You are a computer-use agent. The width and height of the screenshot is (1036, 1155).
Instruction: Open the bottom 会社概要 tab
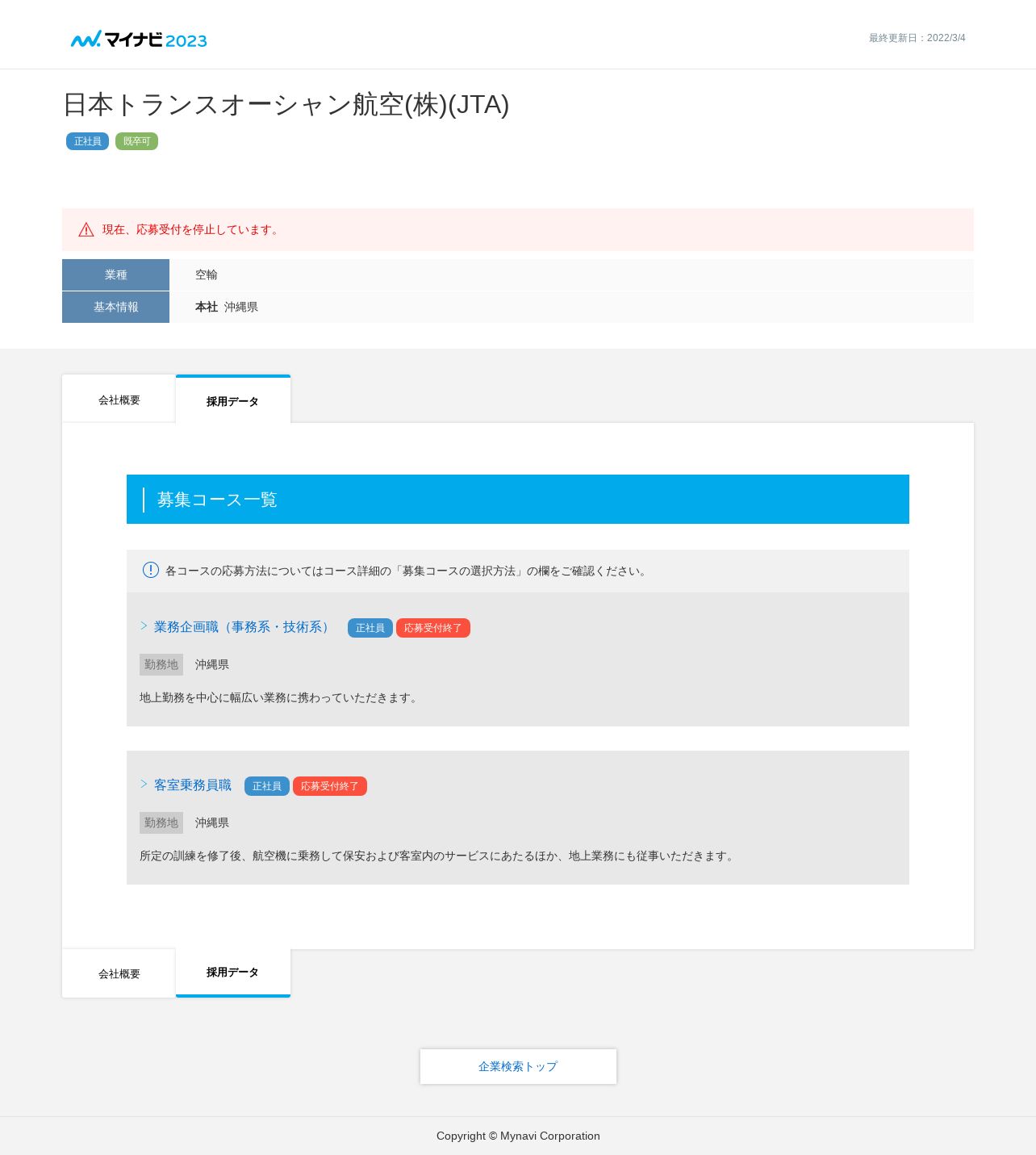[x=119, y=973]
